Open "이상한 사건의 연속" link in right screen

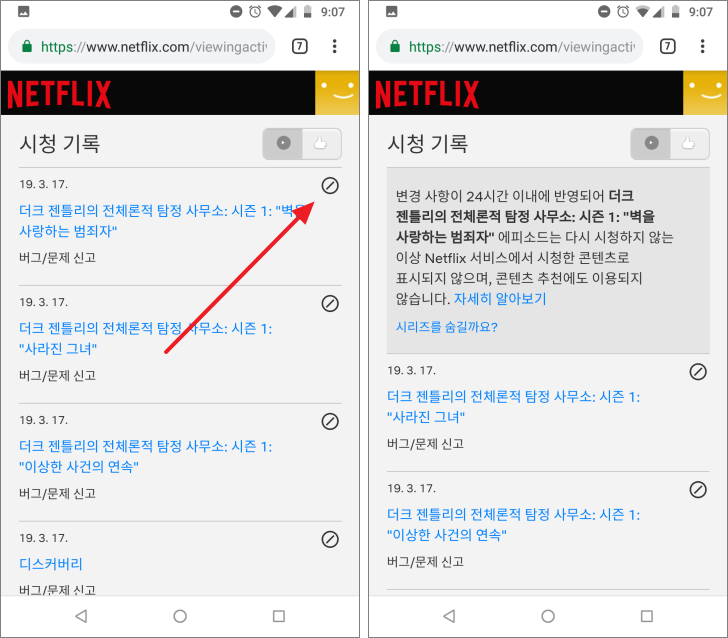pos(514,525)
